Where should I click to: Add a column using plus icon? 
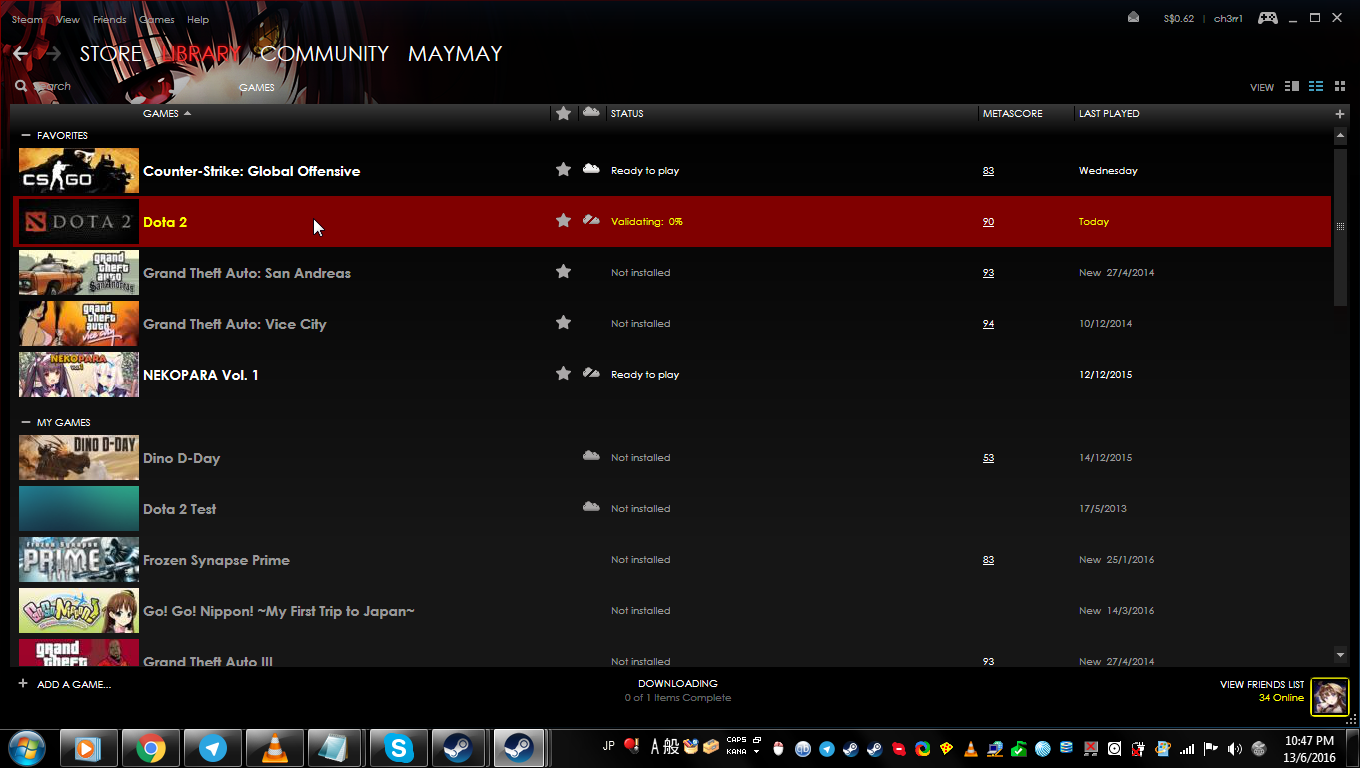point(1340,114)
